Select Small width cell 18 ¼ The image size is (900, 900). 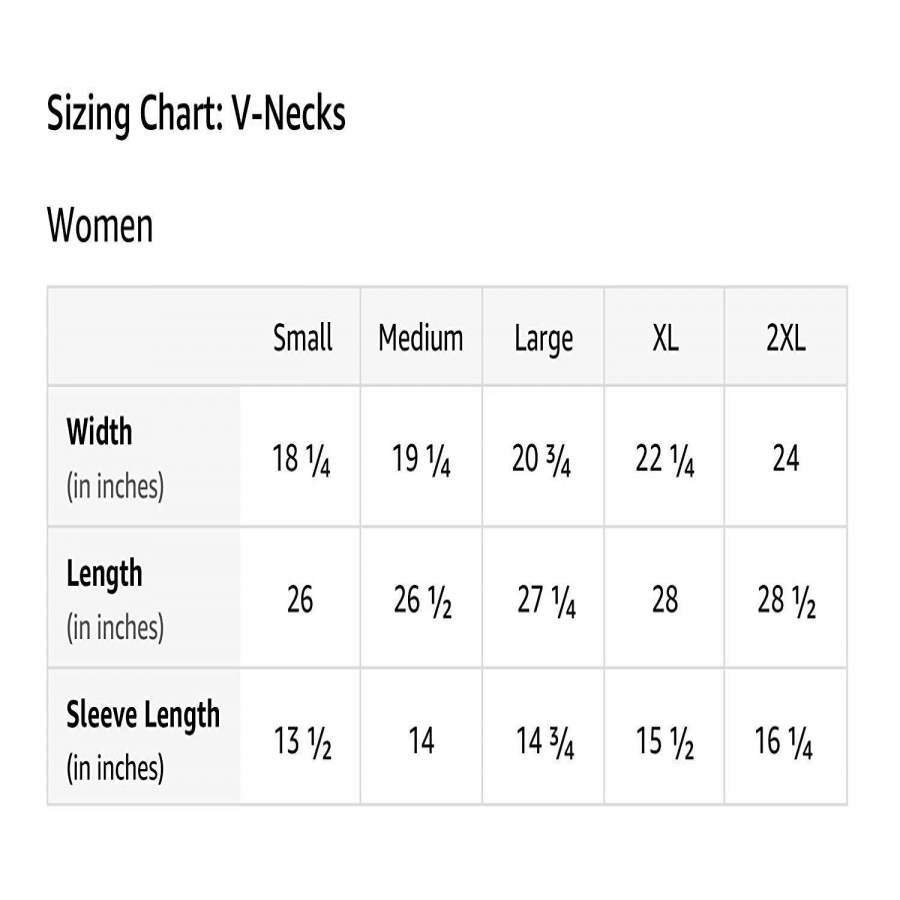pos(302,460)
